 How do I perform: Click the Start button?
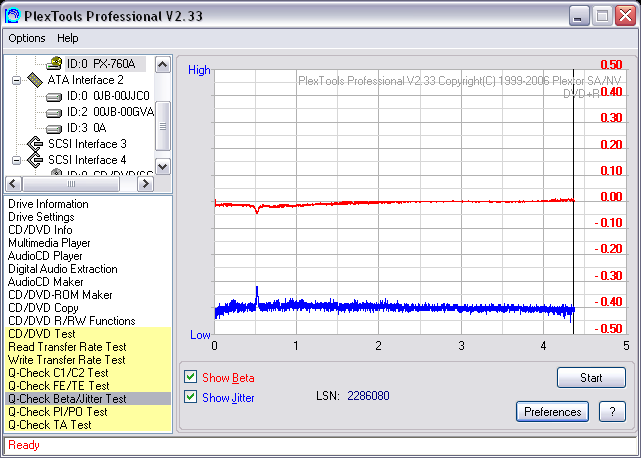(x=591, y=377)
